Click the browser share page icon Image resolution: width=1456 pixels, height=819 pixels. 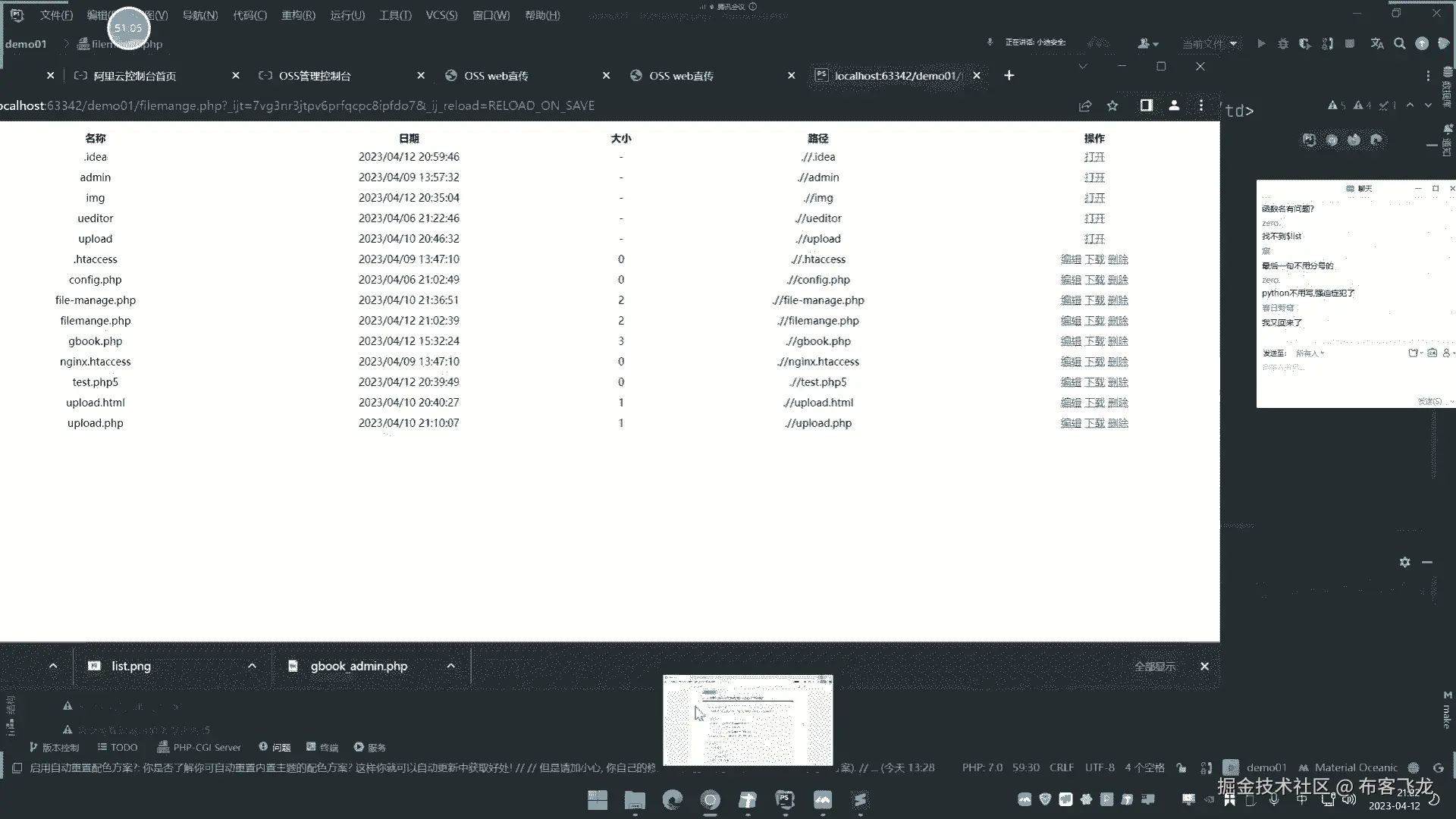[1085, 105]
